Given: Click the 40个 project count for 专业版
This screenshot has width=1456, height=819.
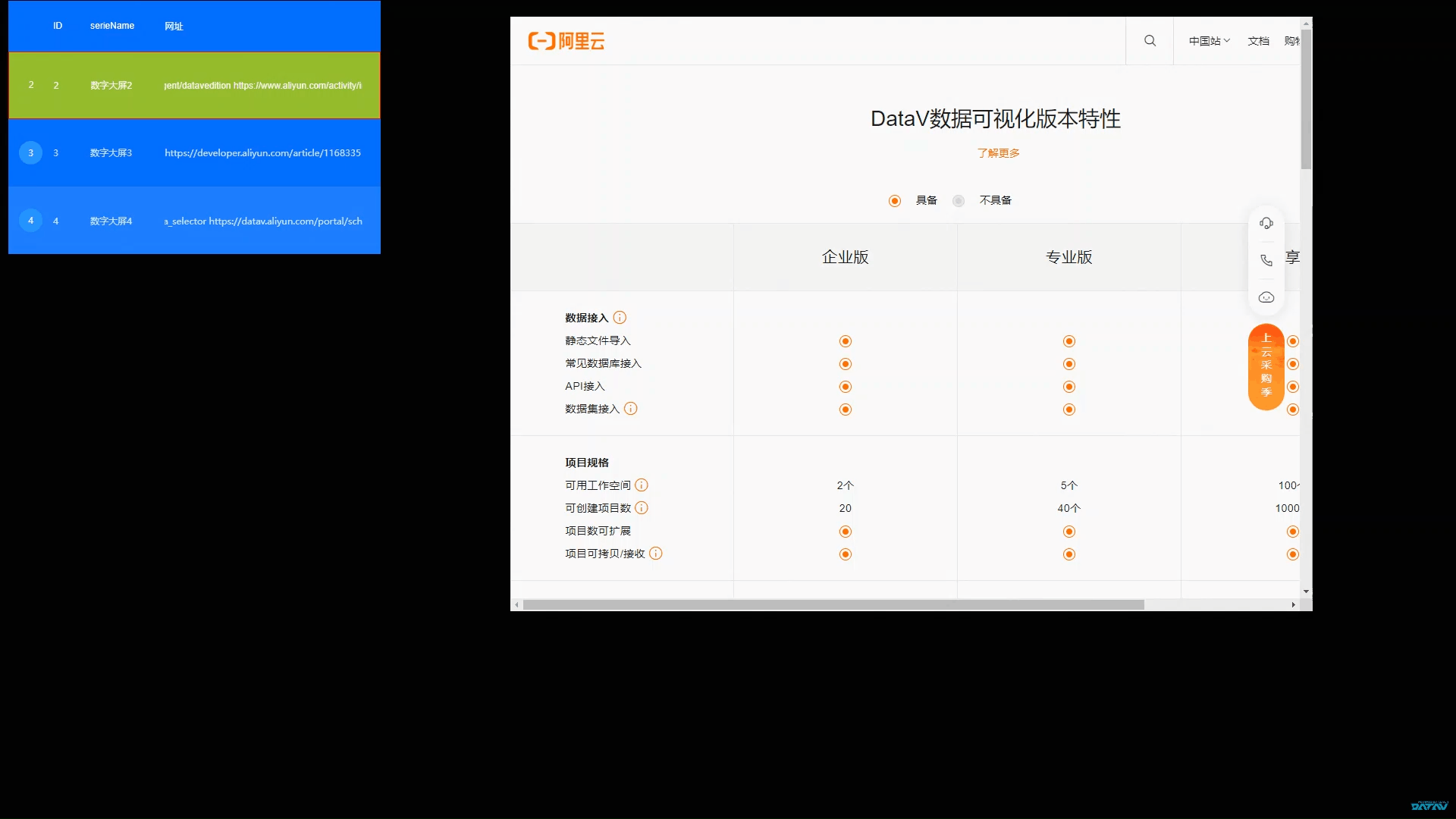Looking at the screenshot, I should coord(1068,508).
